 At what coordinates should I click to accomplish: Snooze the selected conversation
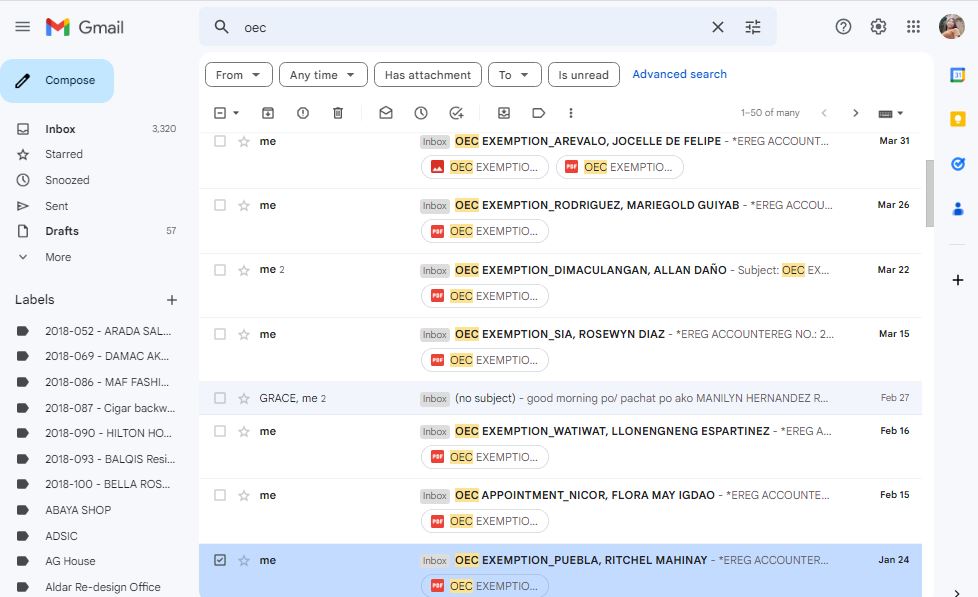click(421, 113)
